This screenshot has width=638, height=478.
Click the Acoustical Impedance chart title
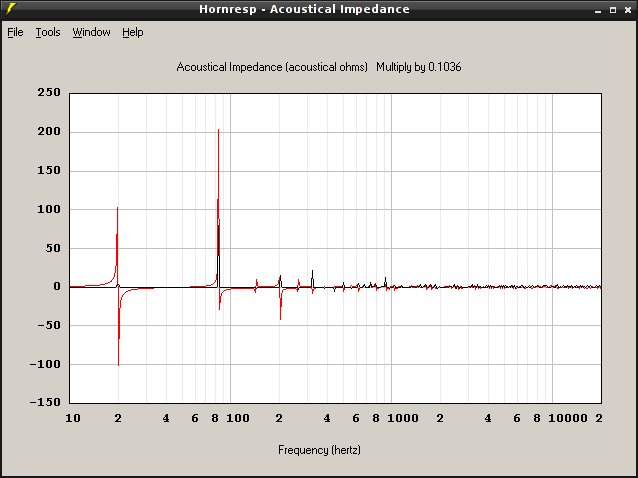tap(272, 67)
